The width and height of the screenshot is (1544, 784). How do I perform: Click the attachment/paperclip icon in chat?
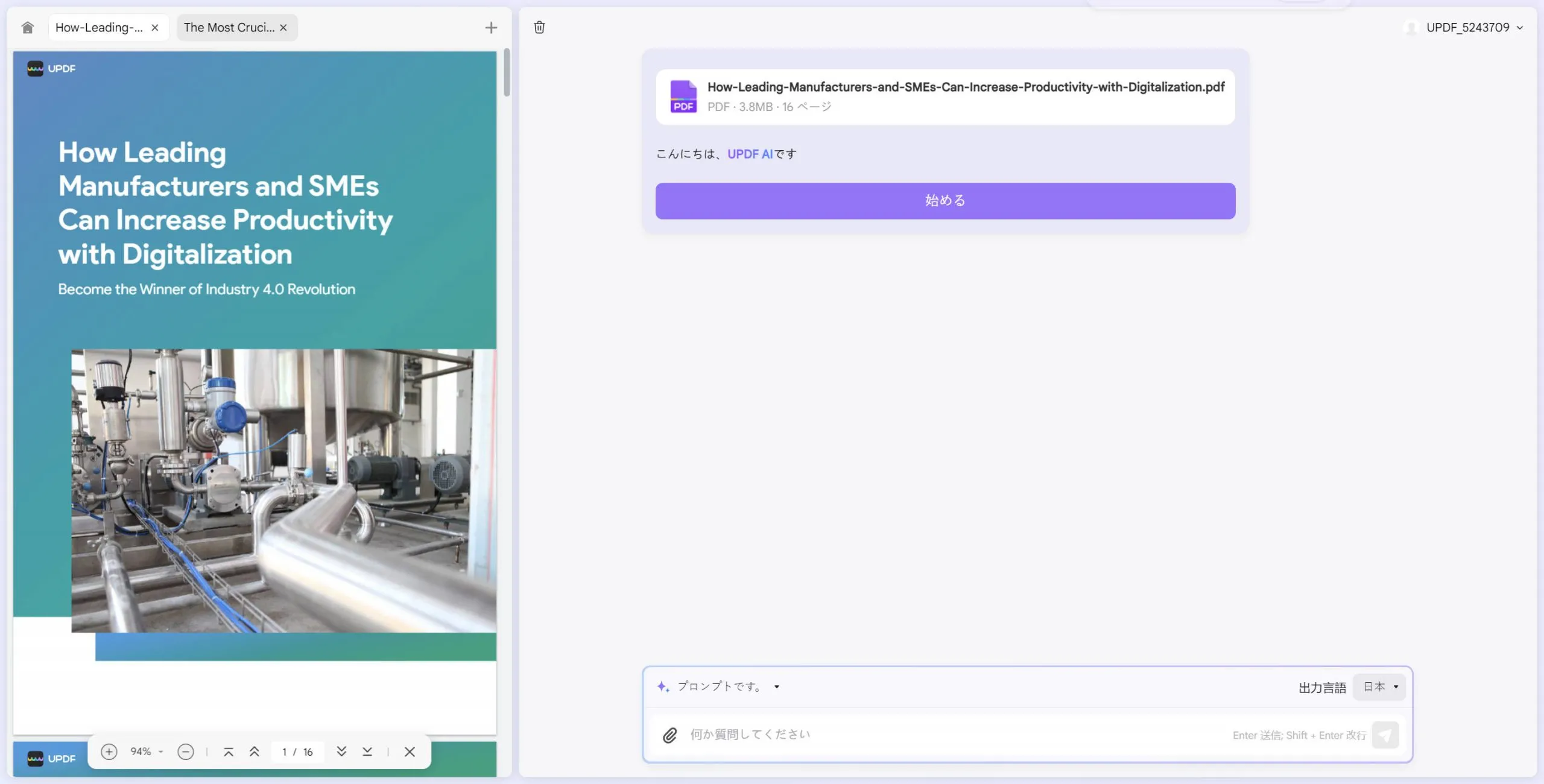pyautogui.click(x=670, y=735)
